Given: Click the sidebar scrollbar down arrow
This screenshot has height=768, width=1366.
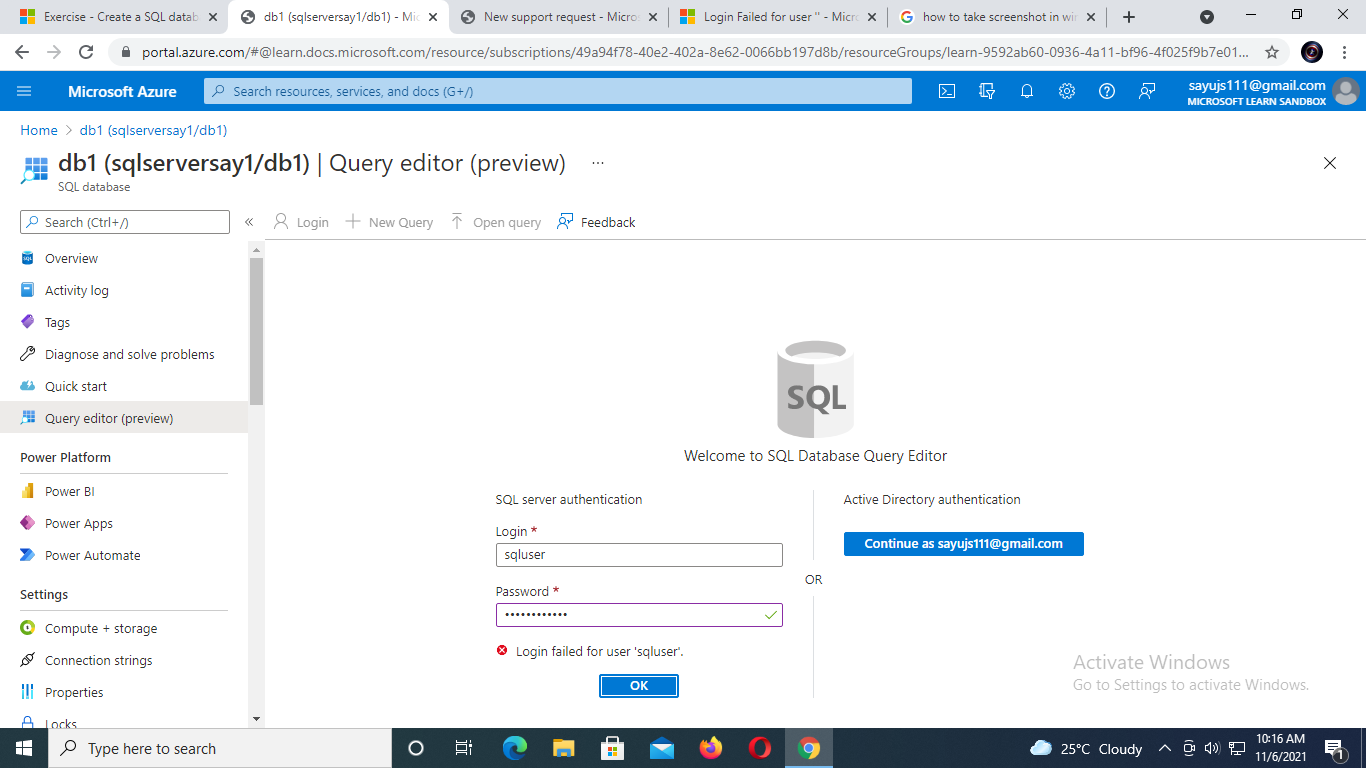Looking at the screenshot, I should point(256,718).
